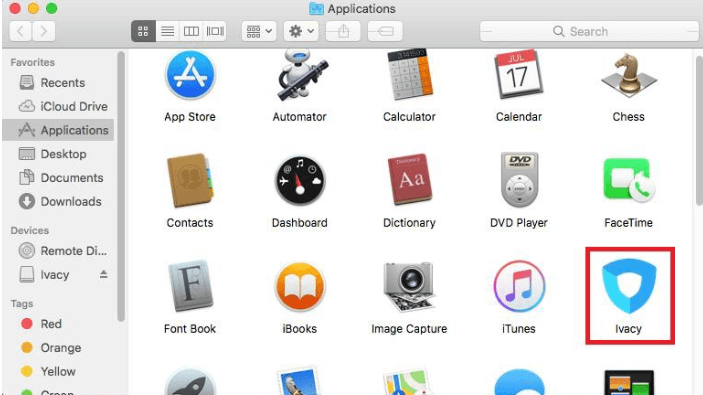Select the Contacts app icon
The image size is (703, 395).
[x=190, y=180]
